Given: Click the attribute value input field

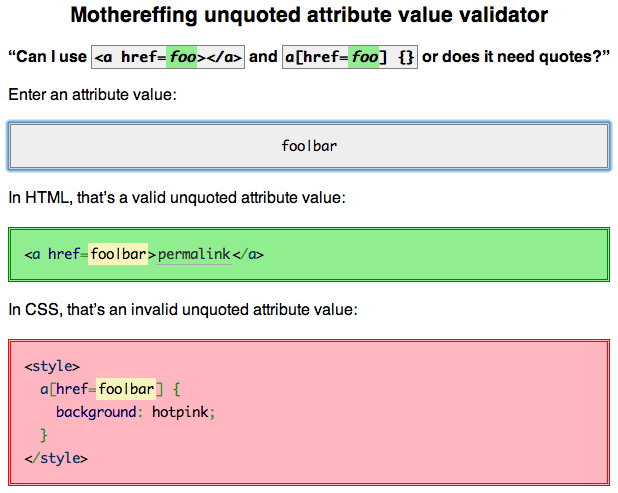Looking at the screenshot, I should [309, 146].
